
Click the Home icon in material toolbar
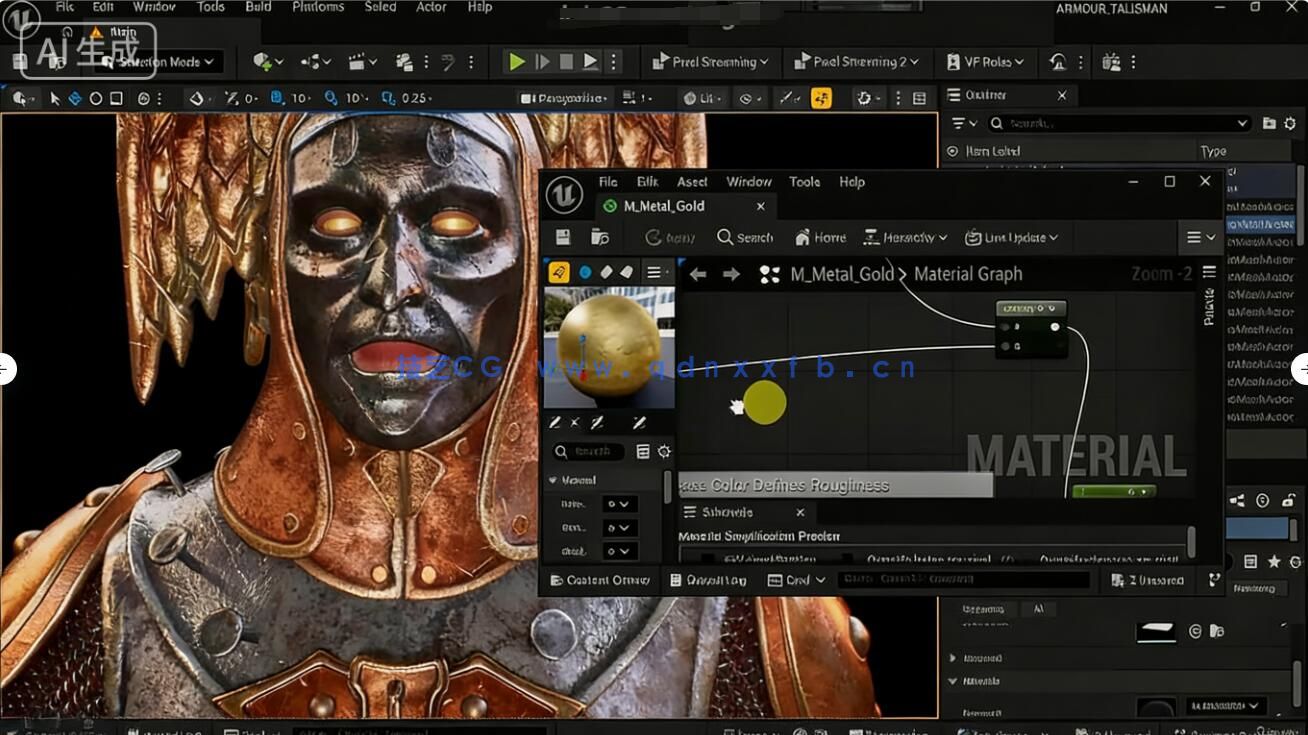click(820, 237)
